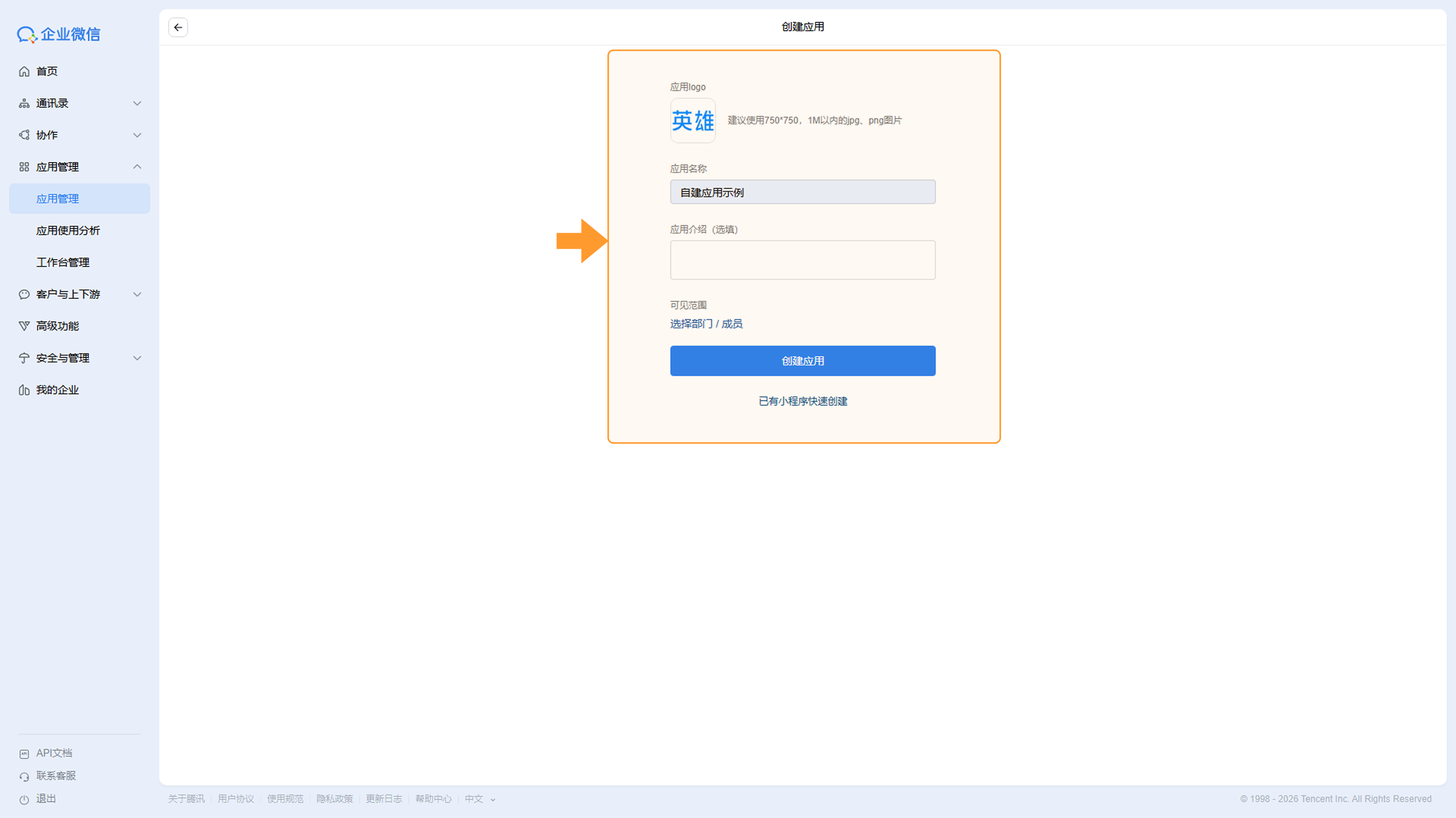The image size is (1456, 818).
Task: Open 我的企业 menu item
Action: point(80,390)
